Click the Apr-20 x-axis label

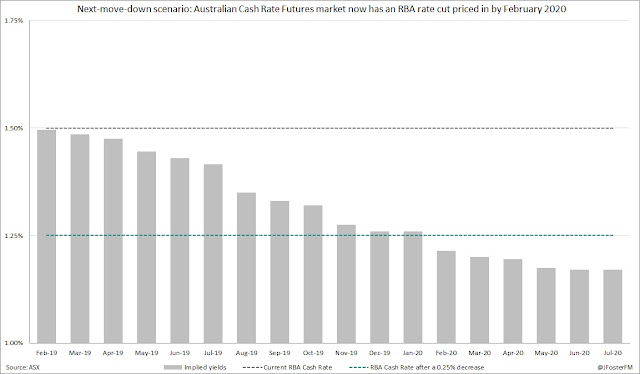click(x=513, y=353)
